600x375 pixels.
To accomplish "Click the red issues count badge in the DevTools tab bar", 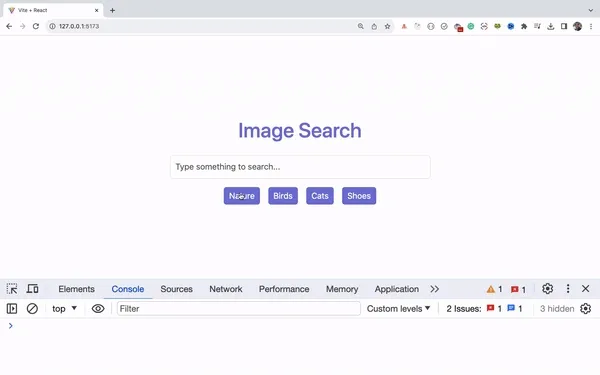I will tap(518, 289).
